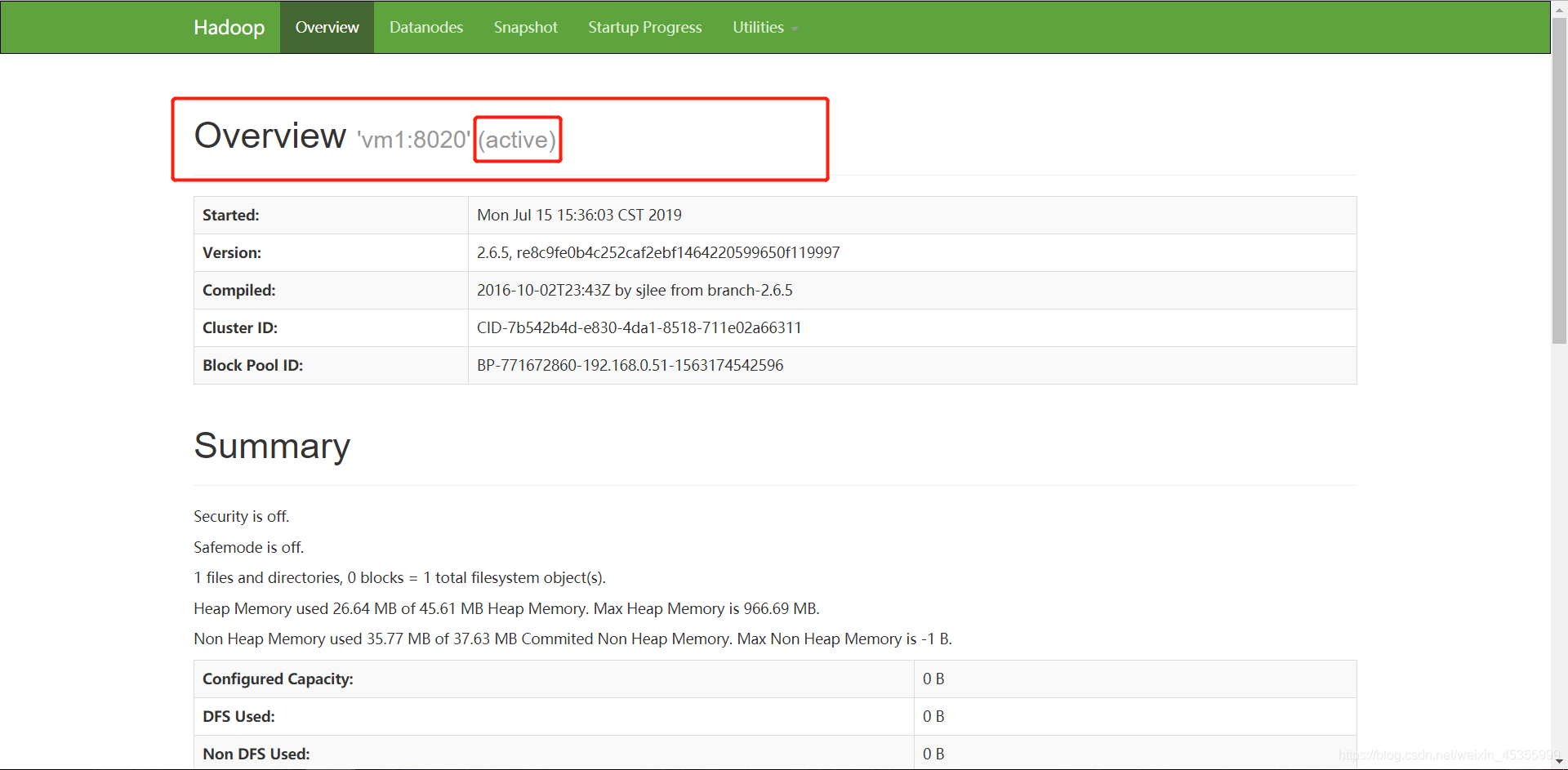
Task: Click the 'Safemode is off.' line
Action: tap(249, 547)
